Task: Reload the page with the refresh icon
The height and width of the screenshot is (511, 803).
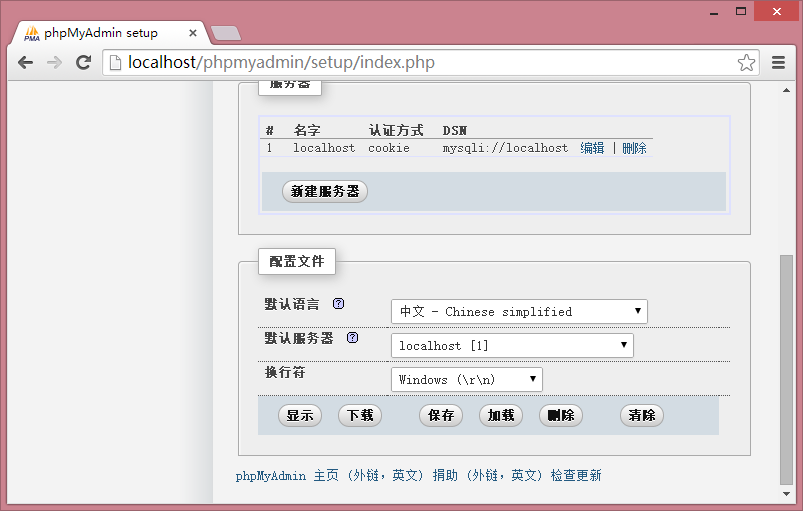Action: click(83, 62)
